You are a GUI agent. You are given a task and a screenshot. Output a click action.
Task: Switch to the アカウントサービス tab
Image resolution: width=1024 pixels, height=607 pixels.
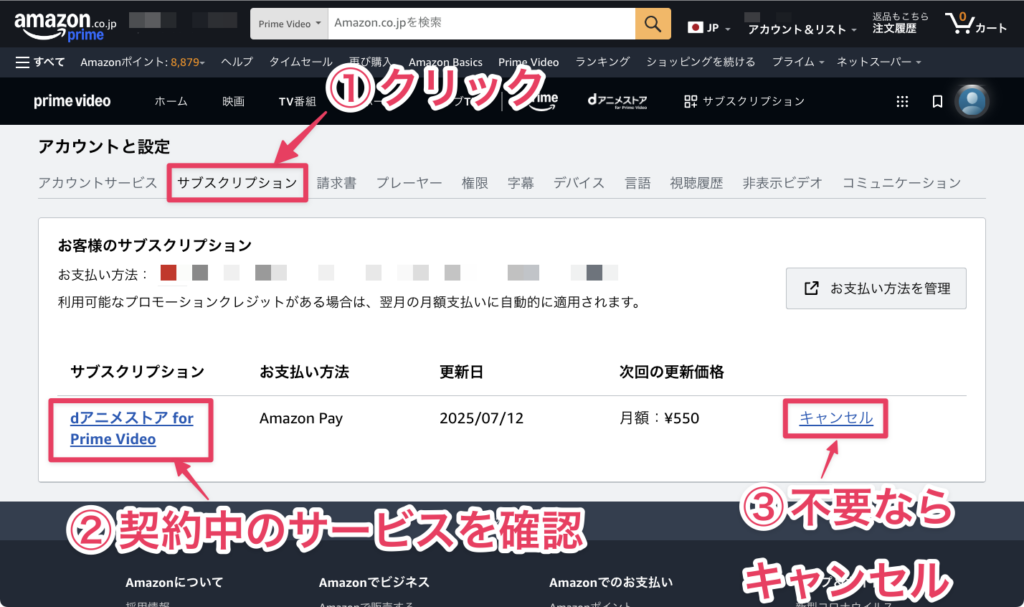coord(97,183)
